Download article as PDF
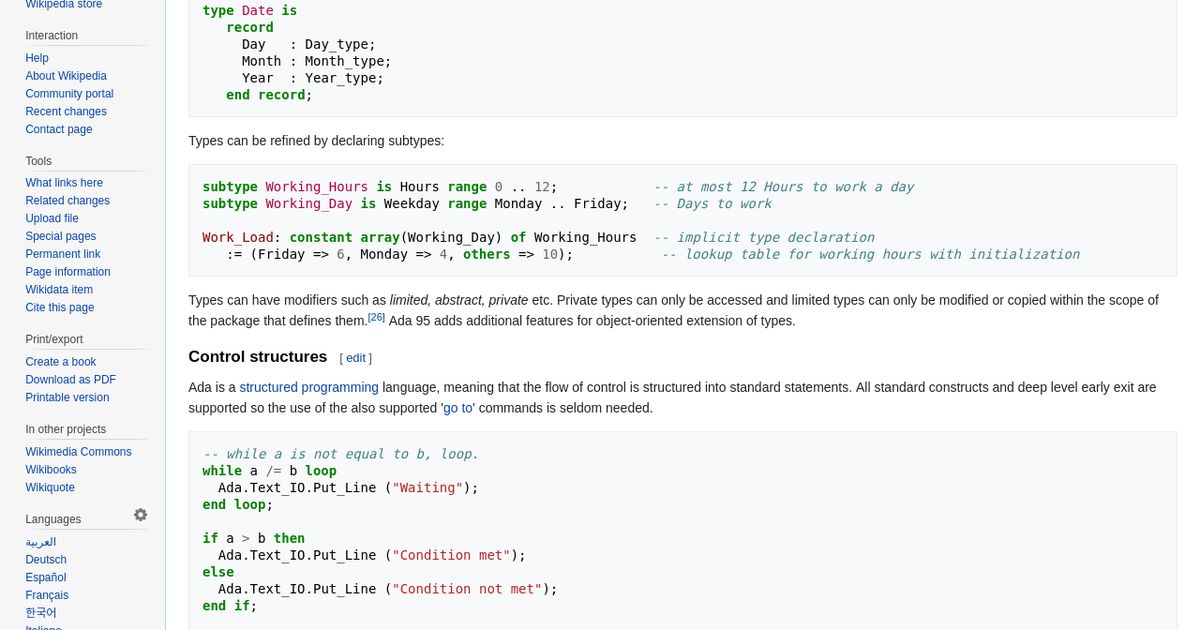This screenshot has height=630, width=1200. coord(70,379)
